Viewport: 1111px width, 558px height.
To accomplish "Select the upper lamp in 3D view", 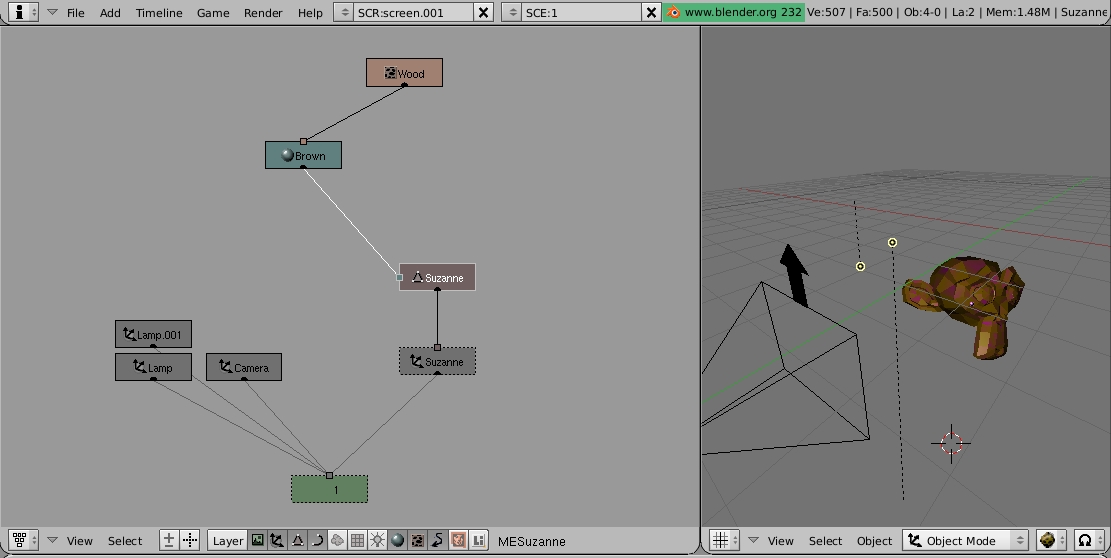I will (x=892, y=243).
